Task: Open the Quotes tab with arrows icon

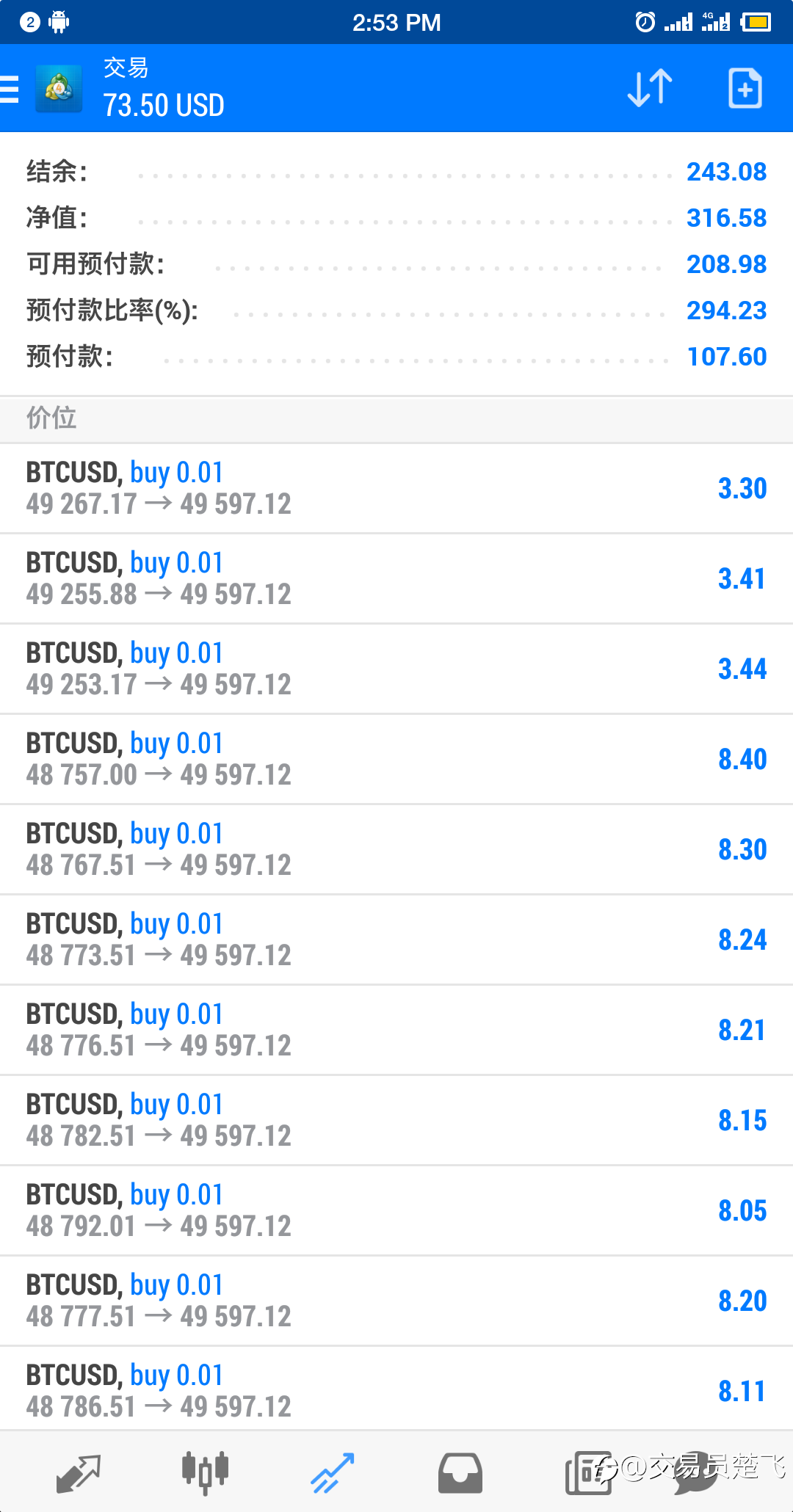Action: tap(78, 1472)
